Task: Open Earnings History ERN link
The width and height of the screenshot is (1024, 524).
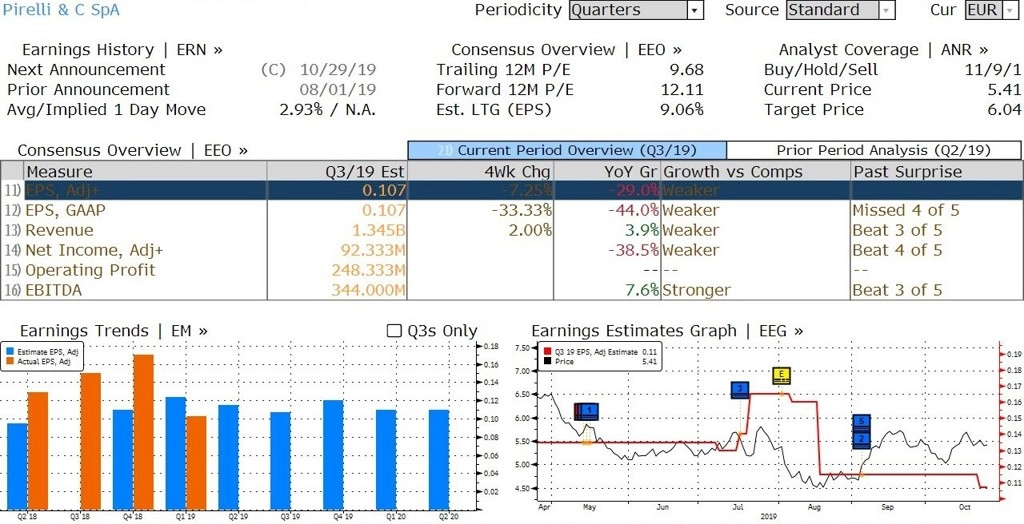Action: coord(122,50)
